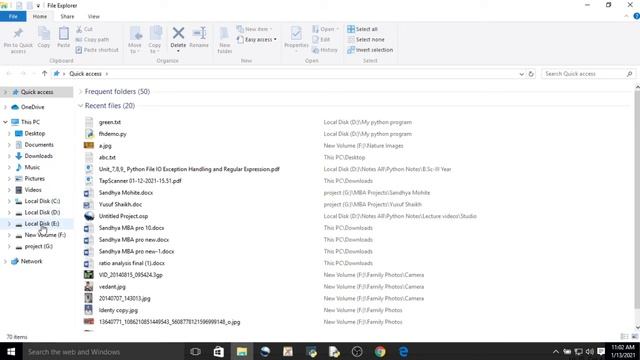Open the Help question mark icon

(636, 16)
